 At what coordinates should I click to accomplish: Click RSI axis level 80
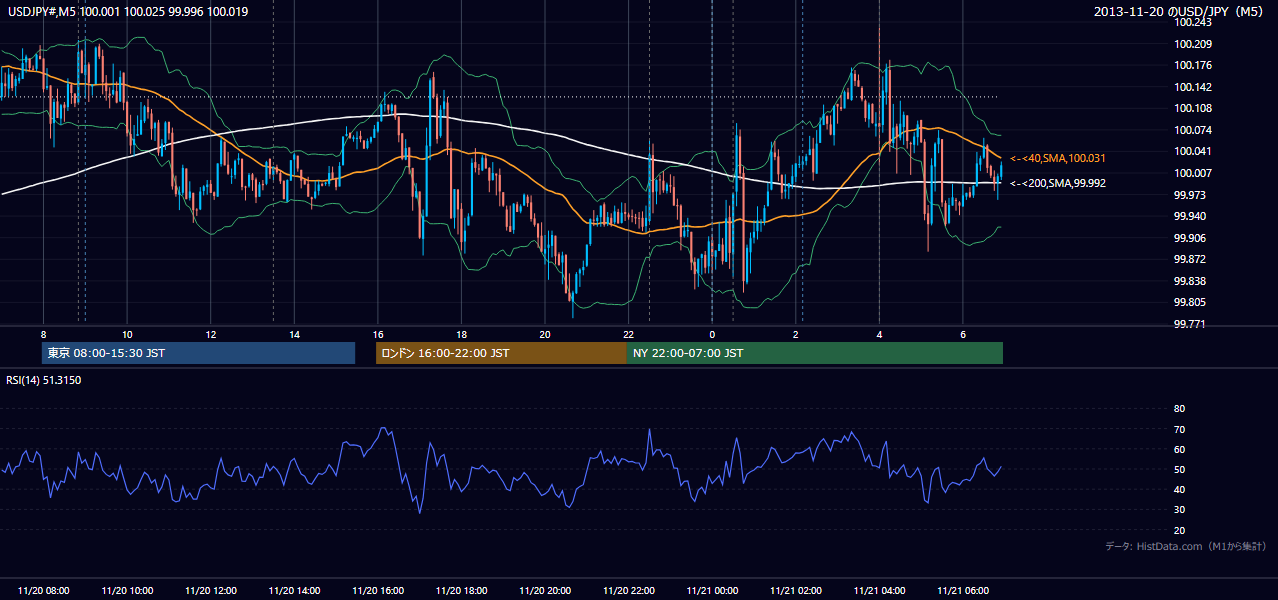(x=1179, y=409)
